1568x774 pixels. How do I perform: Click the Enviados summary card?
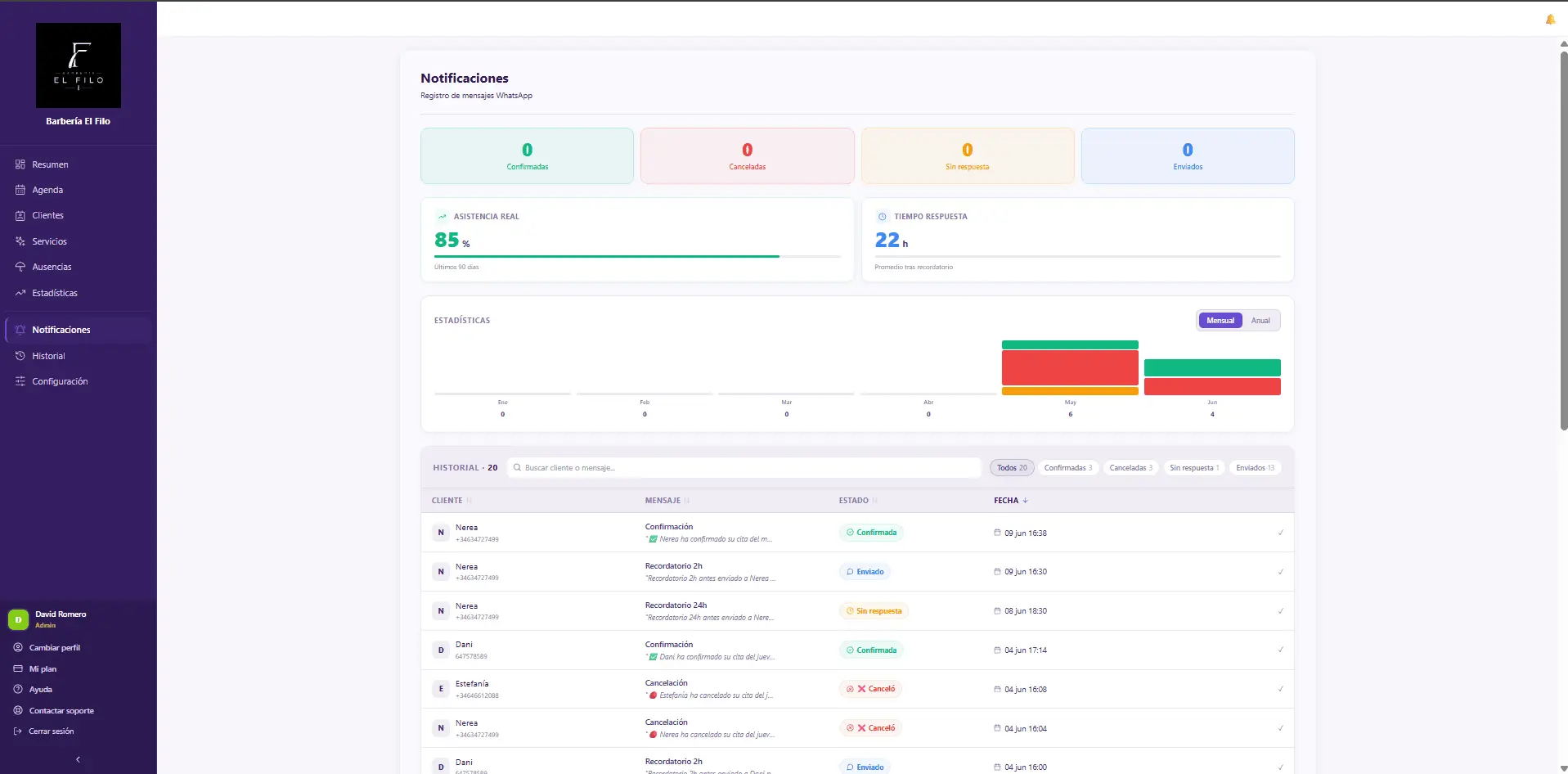[x=1188, y=155]
